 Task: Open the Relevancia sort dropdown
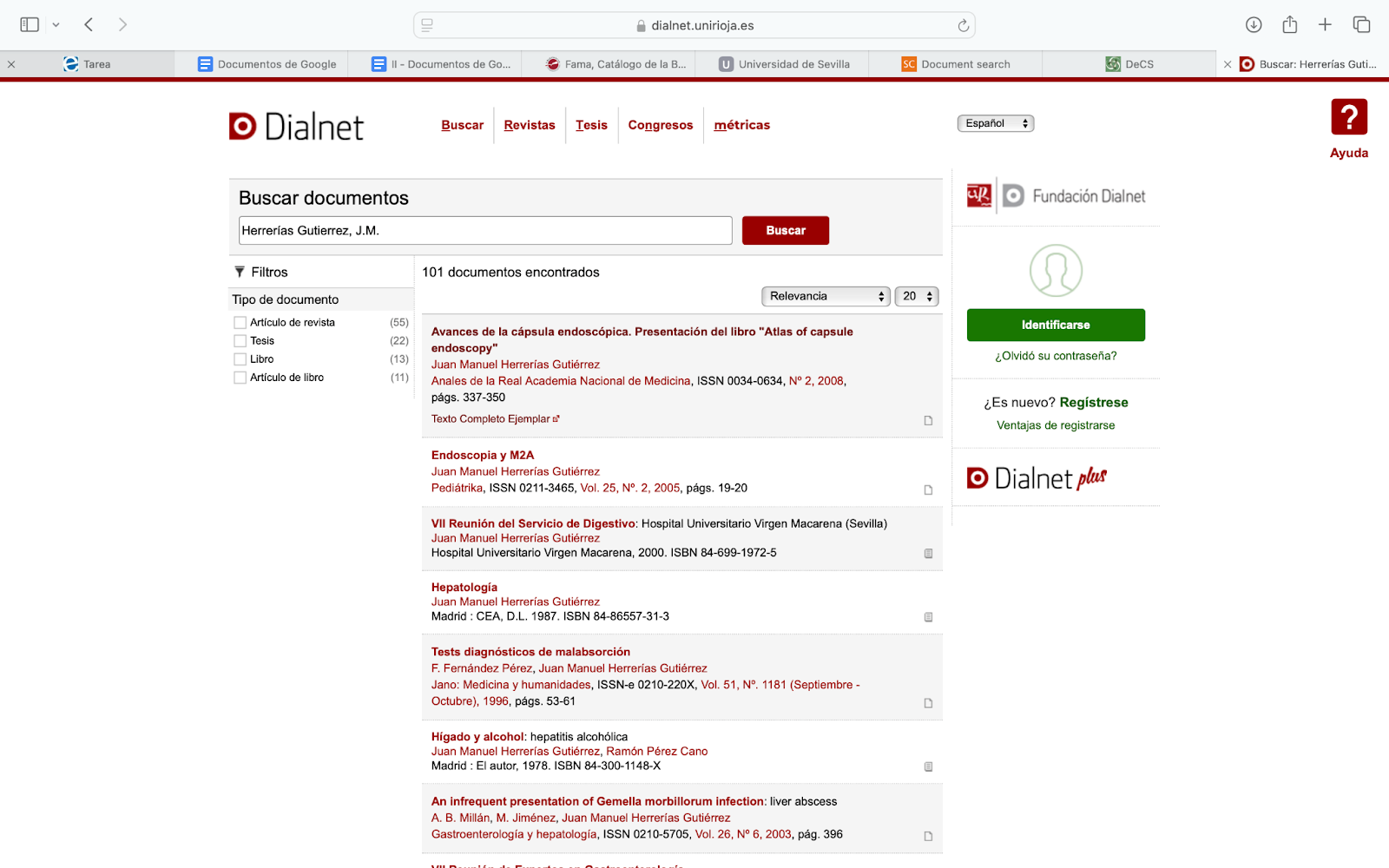click(826, 296)
